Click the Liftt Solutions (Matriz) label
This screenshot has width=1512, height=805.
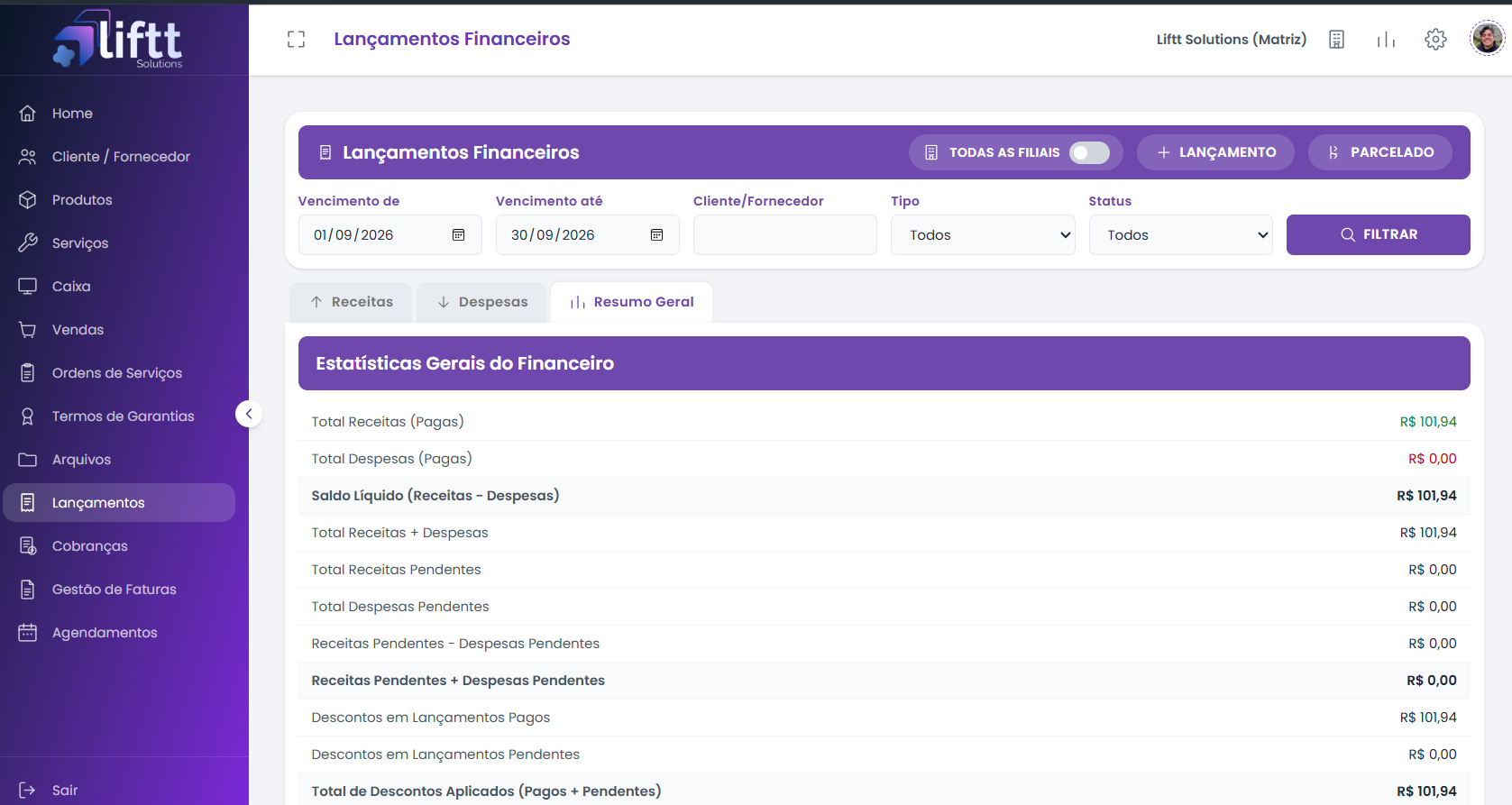[1232, 40]
